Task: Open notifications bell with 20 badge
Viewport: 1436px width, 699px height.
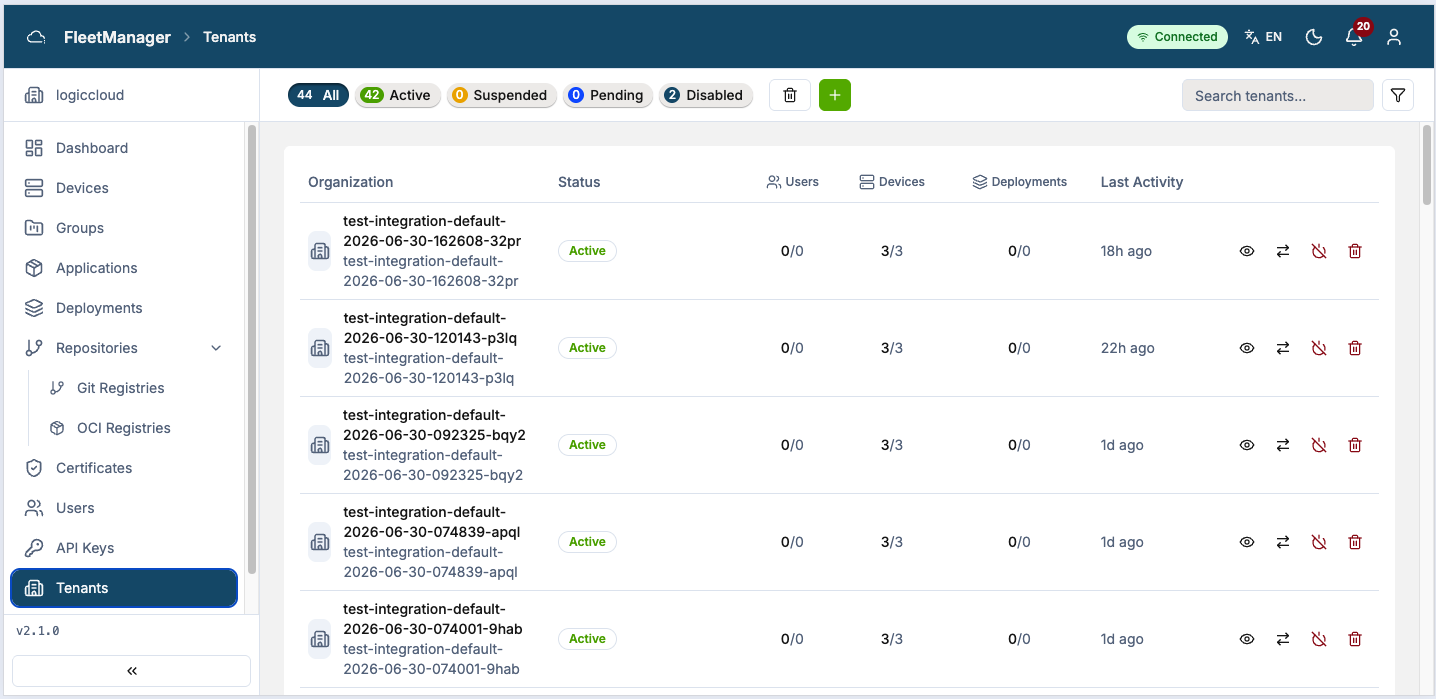Action: (1354, 37)
